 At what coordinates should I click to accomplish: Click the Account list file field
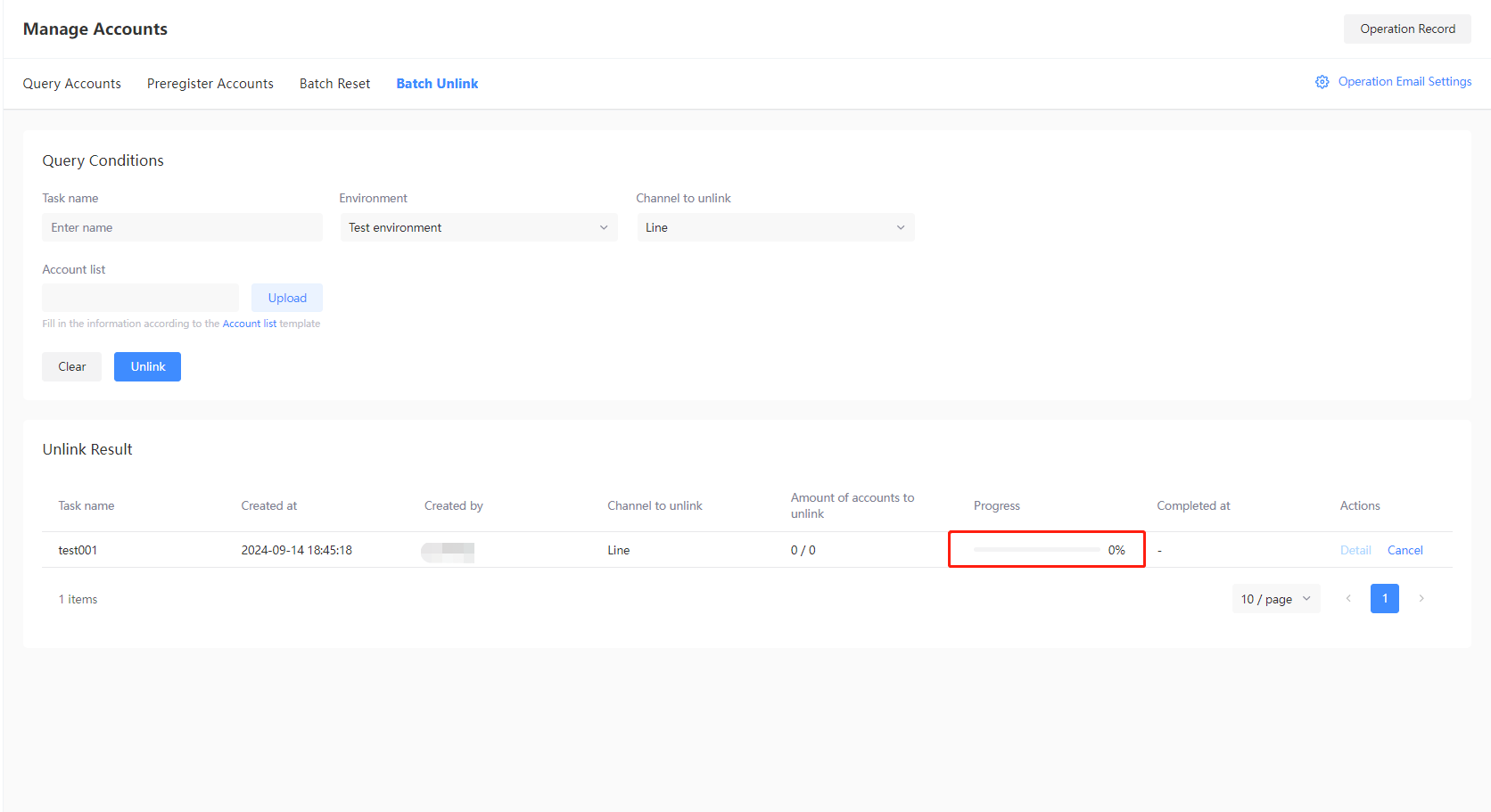(x=140, y=298)
